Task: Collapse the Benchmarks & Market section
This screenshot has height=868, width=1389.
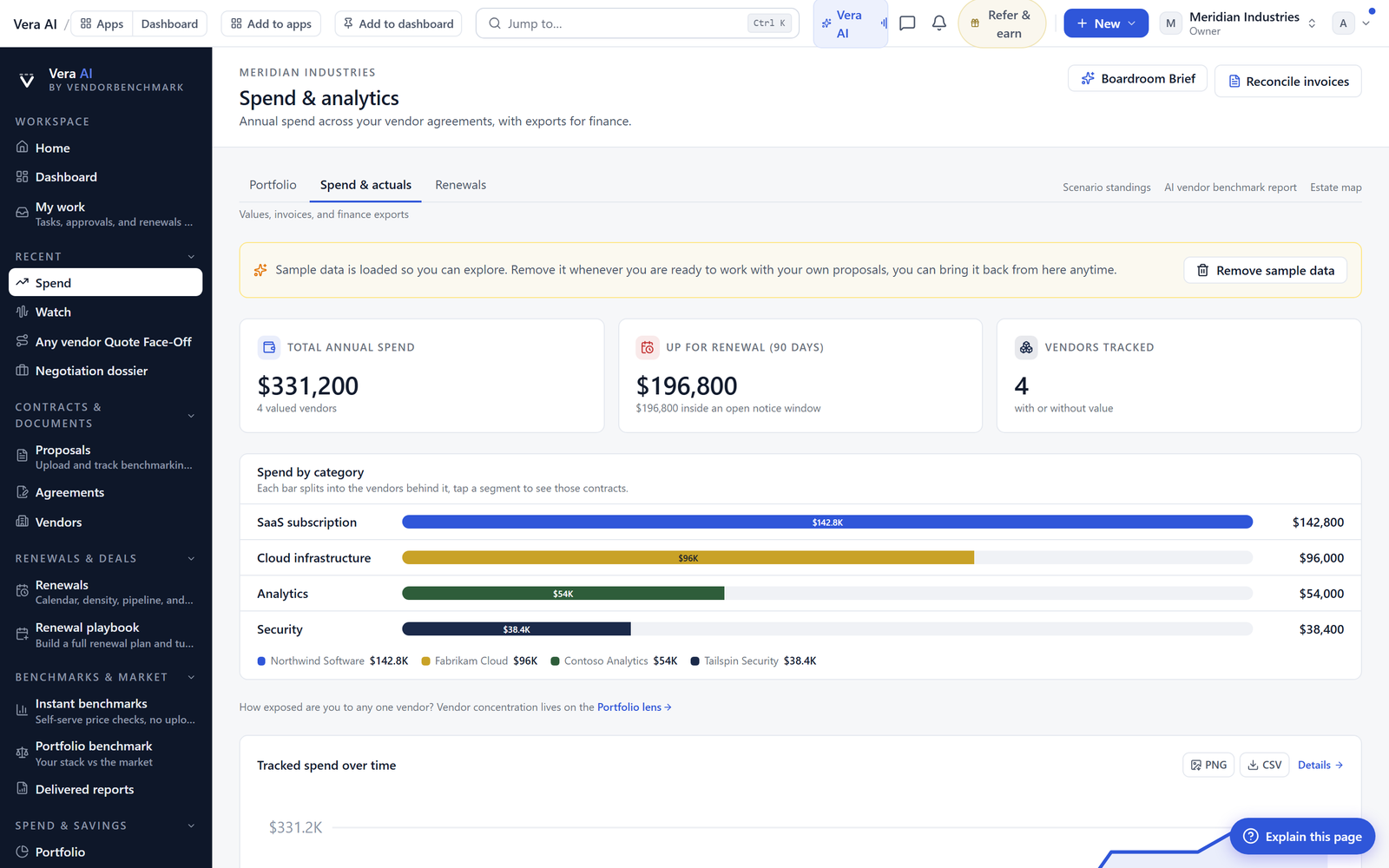Action: pyautogui.click(x=191, y=678)
